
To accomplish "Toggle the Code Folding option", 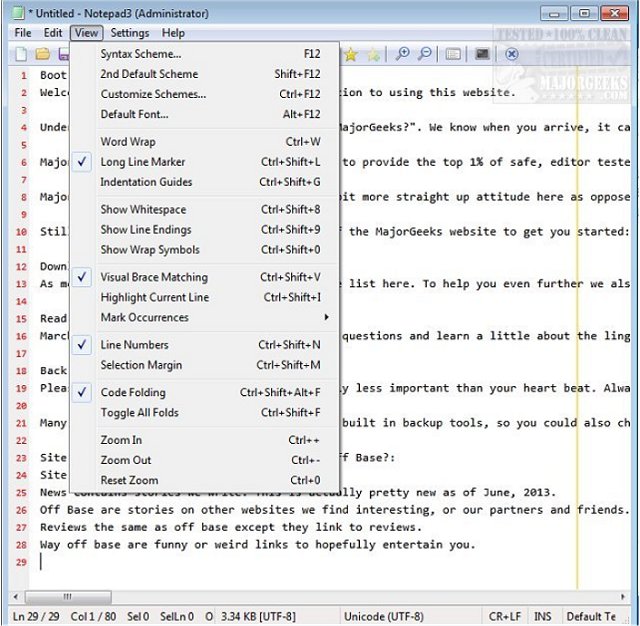I will click(x=205, y=393).
